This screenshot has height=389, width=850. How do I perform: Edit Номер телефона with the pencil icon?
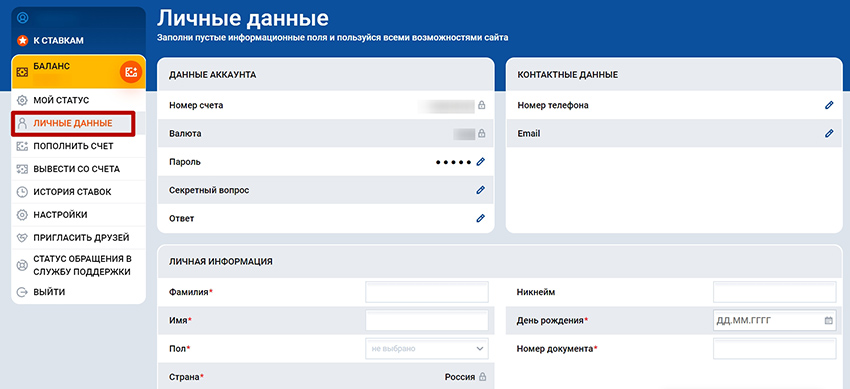pos(829,105)
